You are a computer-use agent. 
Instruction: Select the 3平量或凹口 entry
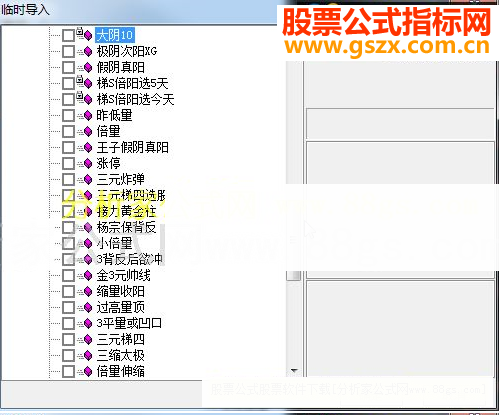pyautogui.click(x=129, y=323)
